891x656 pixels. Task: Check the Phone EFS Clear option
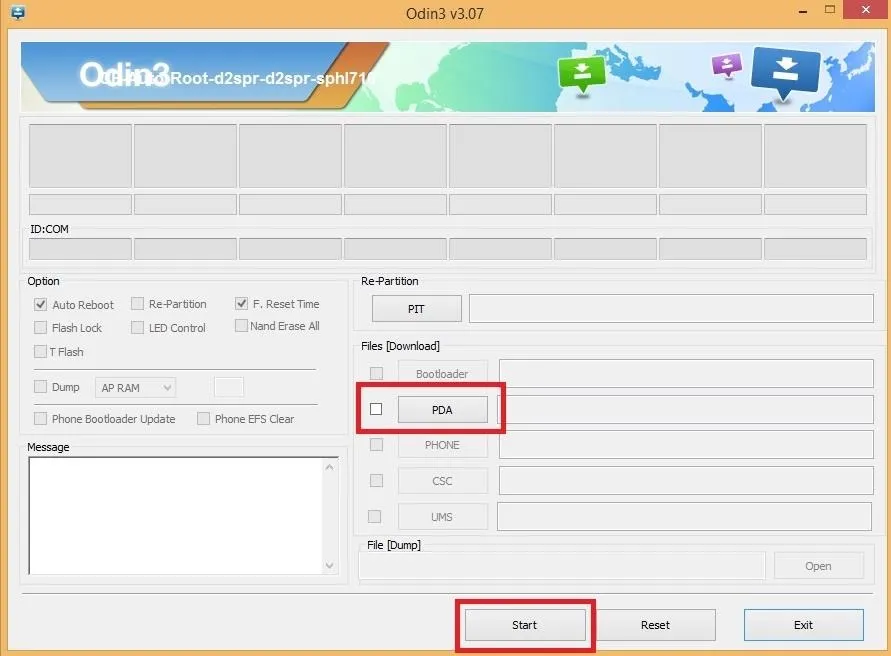click(x=203, y=418)
